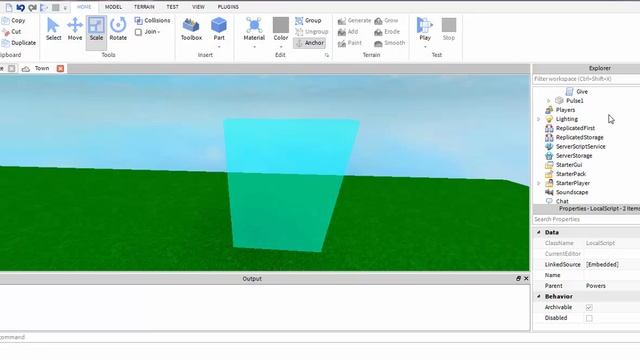Click the Ungroup tool
The image size is (640, 360).
coord(311,31)
